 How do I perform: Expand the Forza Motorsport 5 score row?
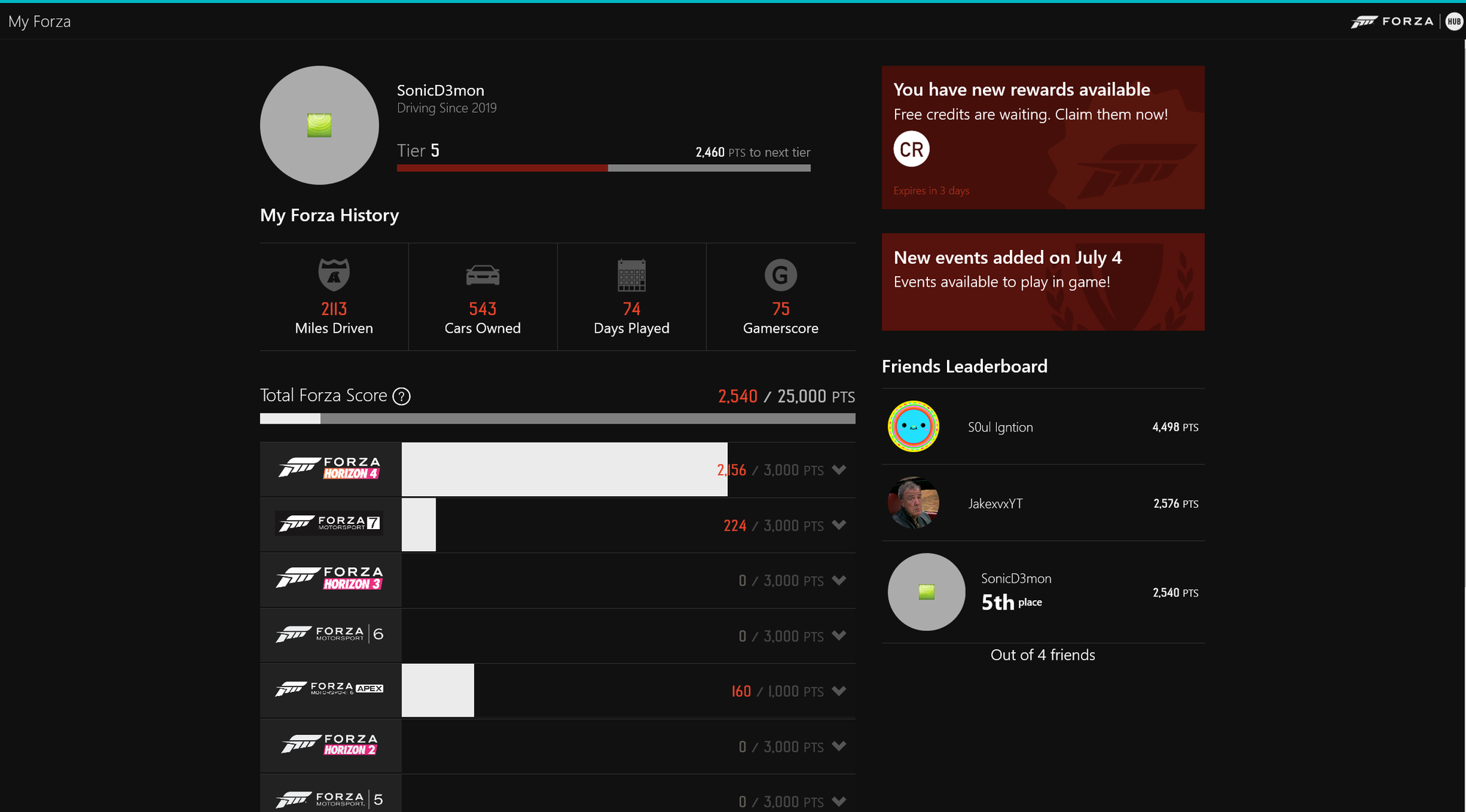click(x=839, y=802)
